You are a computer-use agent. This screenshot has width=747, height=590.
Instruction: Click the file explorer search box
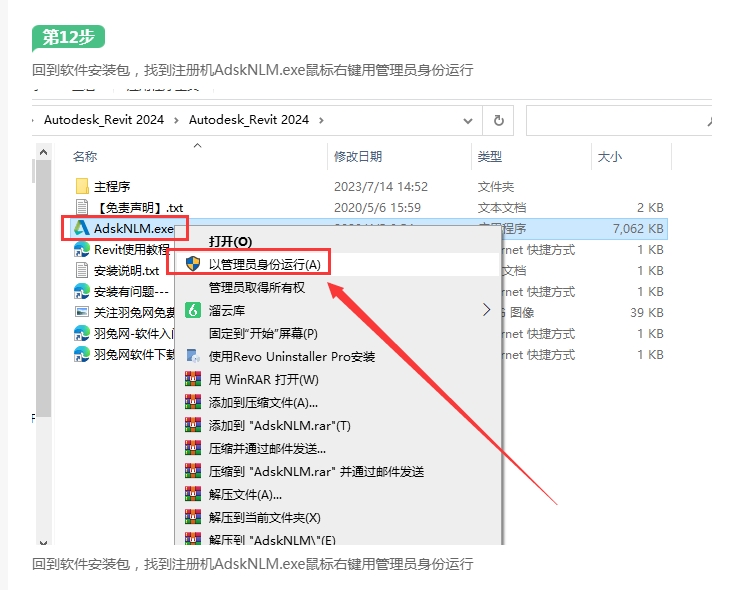[618, 121]
